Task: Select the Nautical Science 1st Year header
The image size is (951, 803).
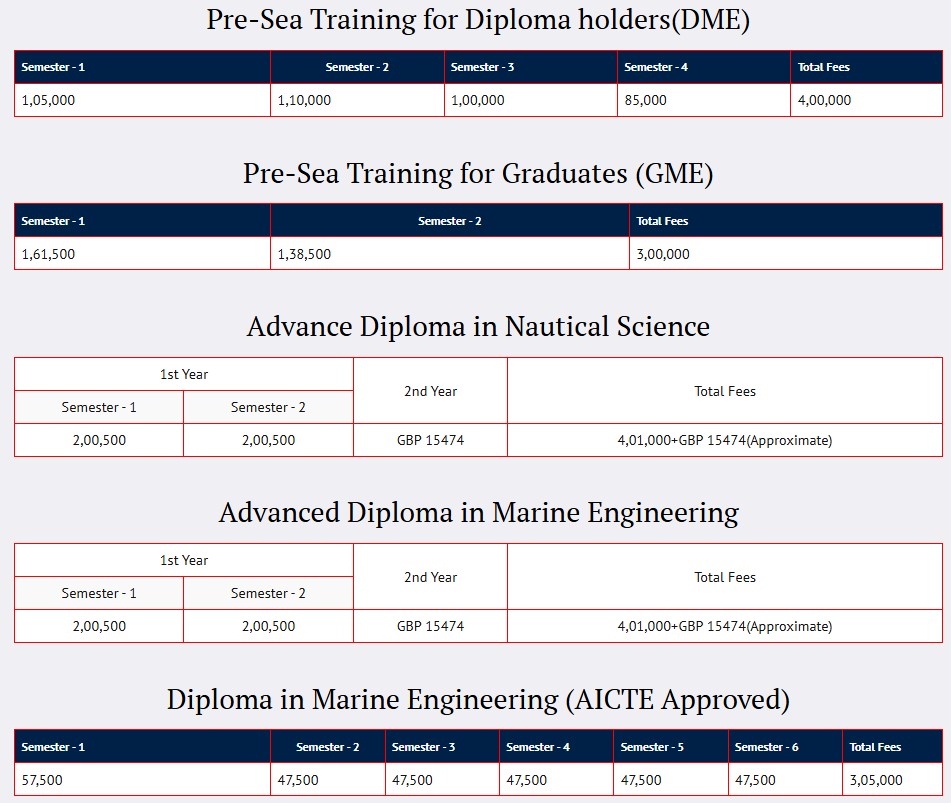Action: pos(184,374)
